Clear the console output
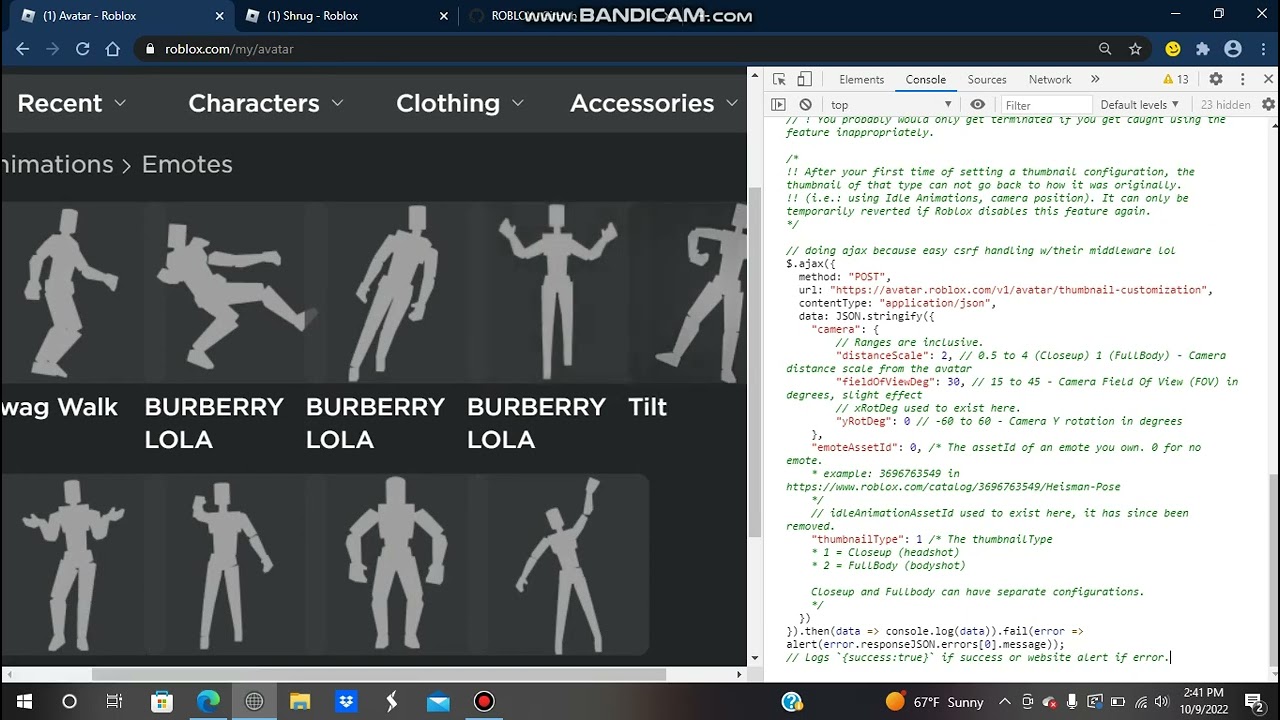The height and width of the screenshot is (720, 1280). pyautogui.click(x=806, y=105)
